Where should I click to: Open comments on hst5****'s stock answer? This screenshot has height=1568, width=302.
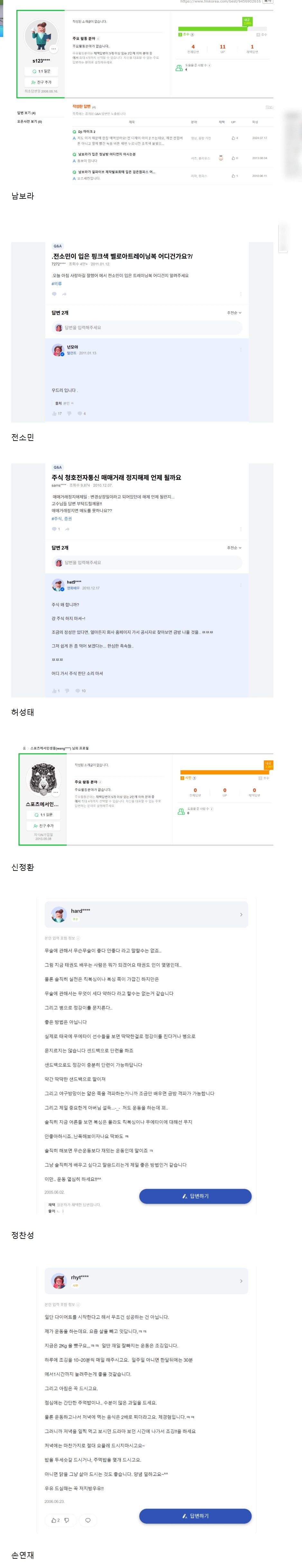click(x=78, y=691)
